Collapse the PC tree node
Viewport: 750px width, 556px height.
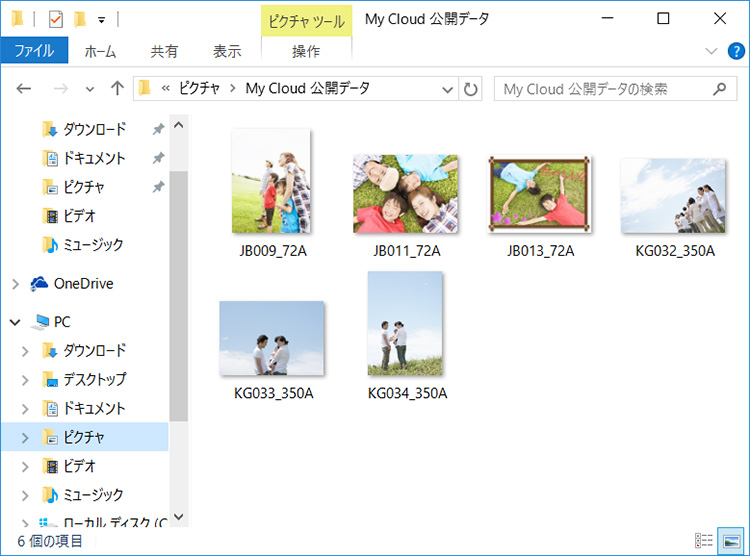(x=15, y=322)
